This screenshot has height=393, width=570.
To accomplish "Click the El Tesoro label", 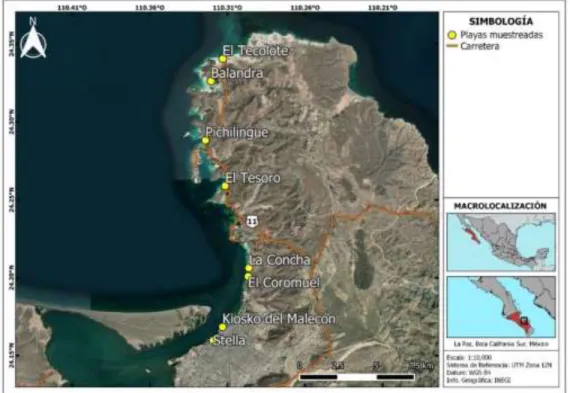I will pos(253,178).
